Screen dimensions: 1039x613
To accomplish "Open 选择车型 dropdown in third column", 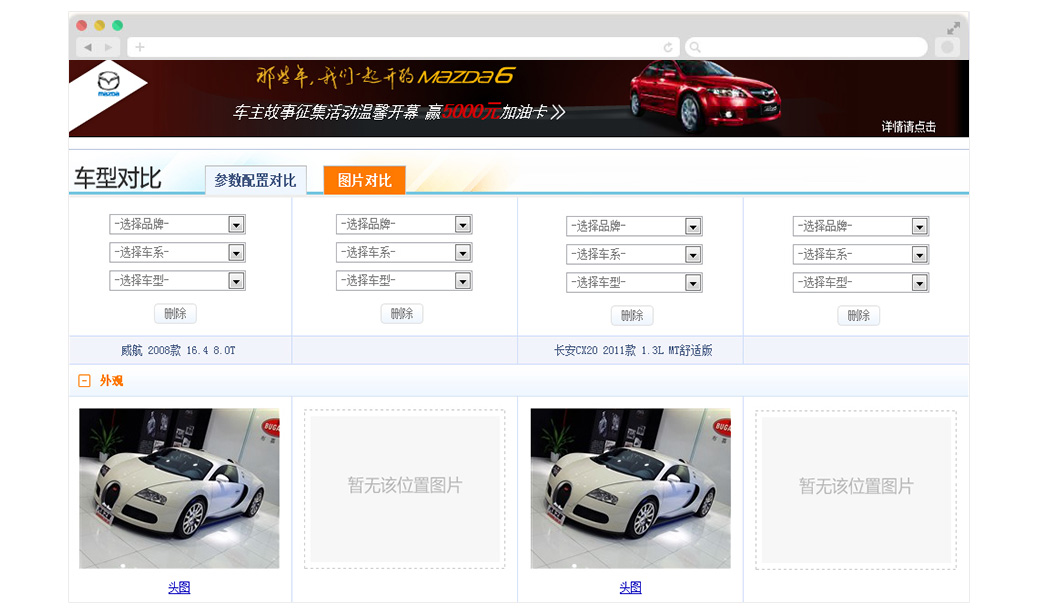I will click(634, 283).
